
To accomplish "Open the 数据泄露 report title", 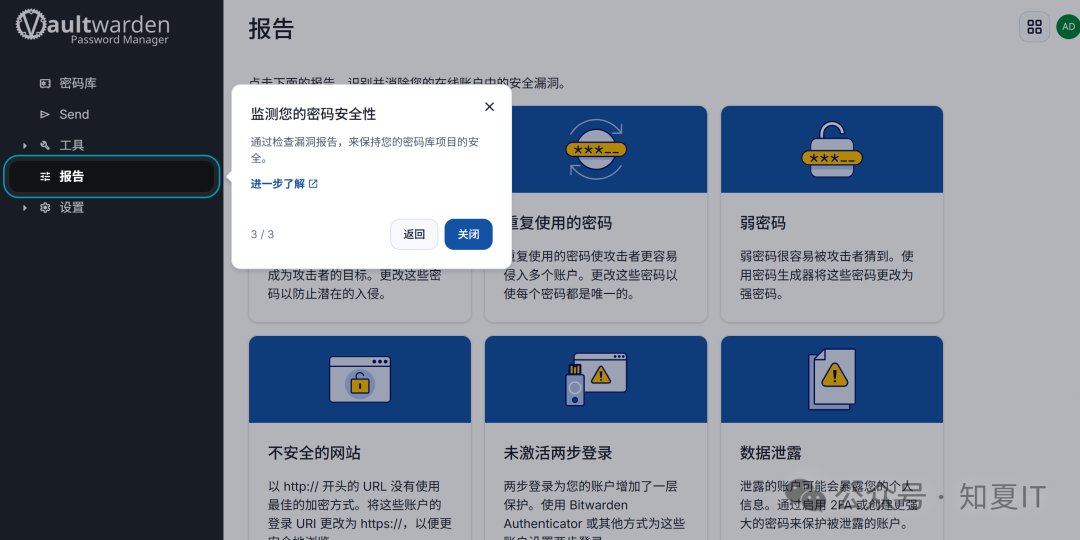I will click(770, 453).
